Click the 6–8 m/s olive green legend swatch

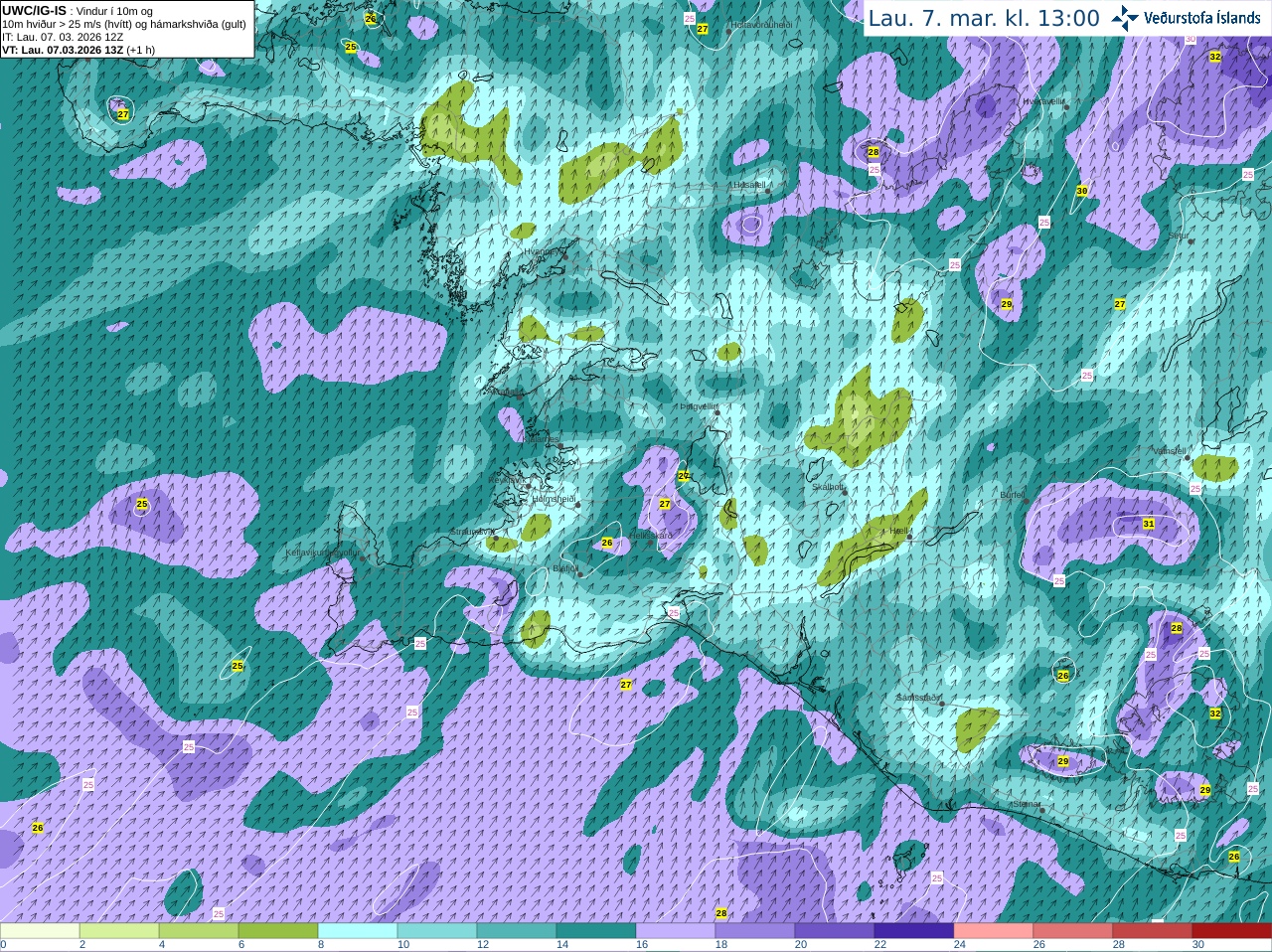tap(278, 931)
